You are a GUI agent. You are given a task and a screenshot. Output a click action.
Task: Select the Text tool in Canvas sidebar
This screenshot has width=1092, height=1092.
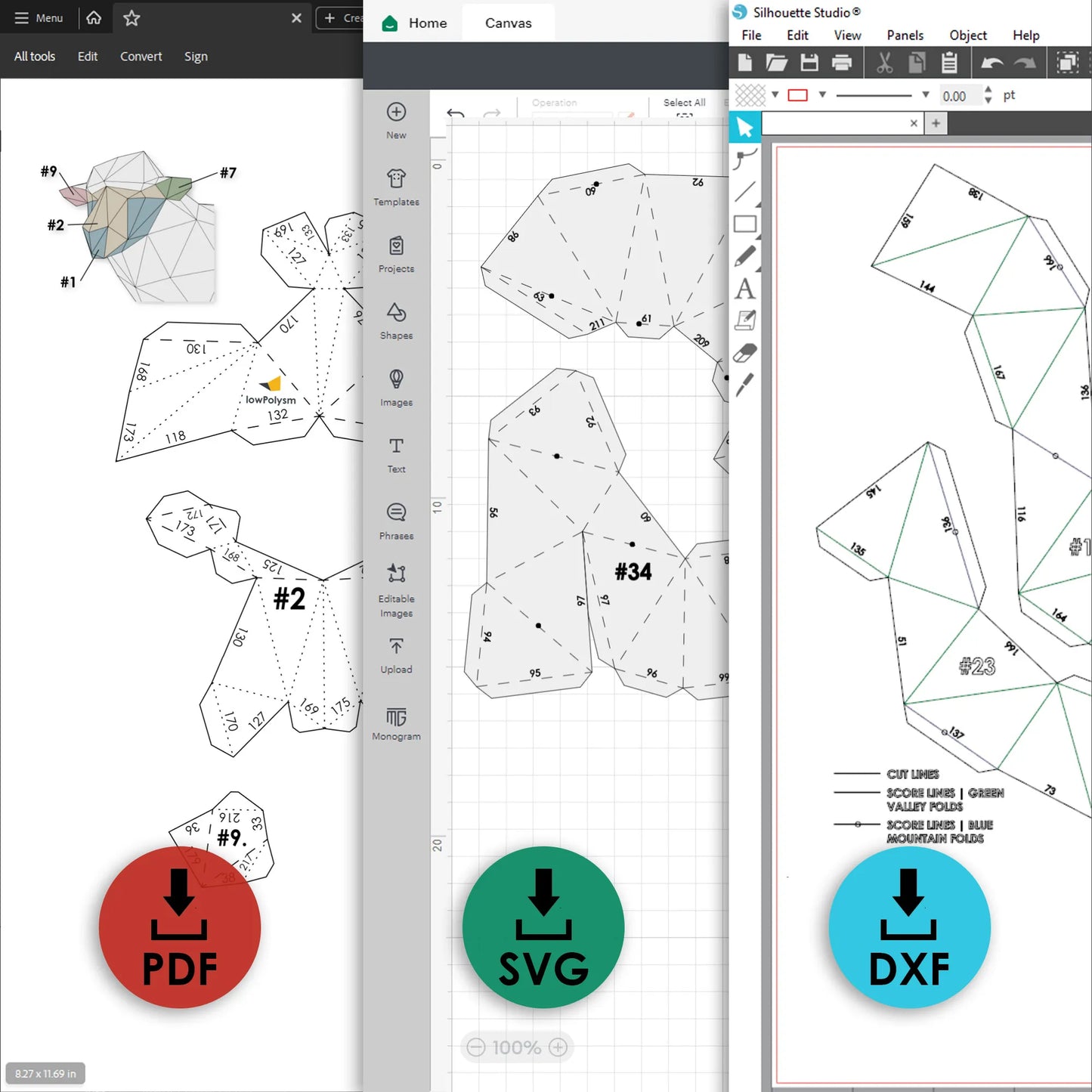(x=396, y=454)
